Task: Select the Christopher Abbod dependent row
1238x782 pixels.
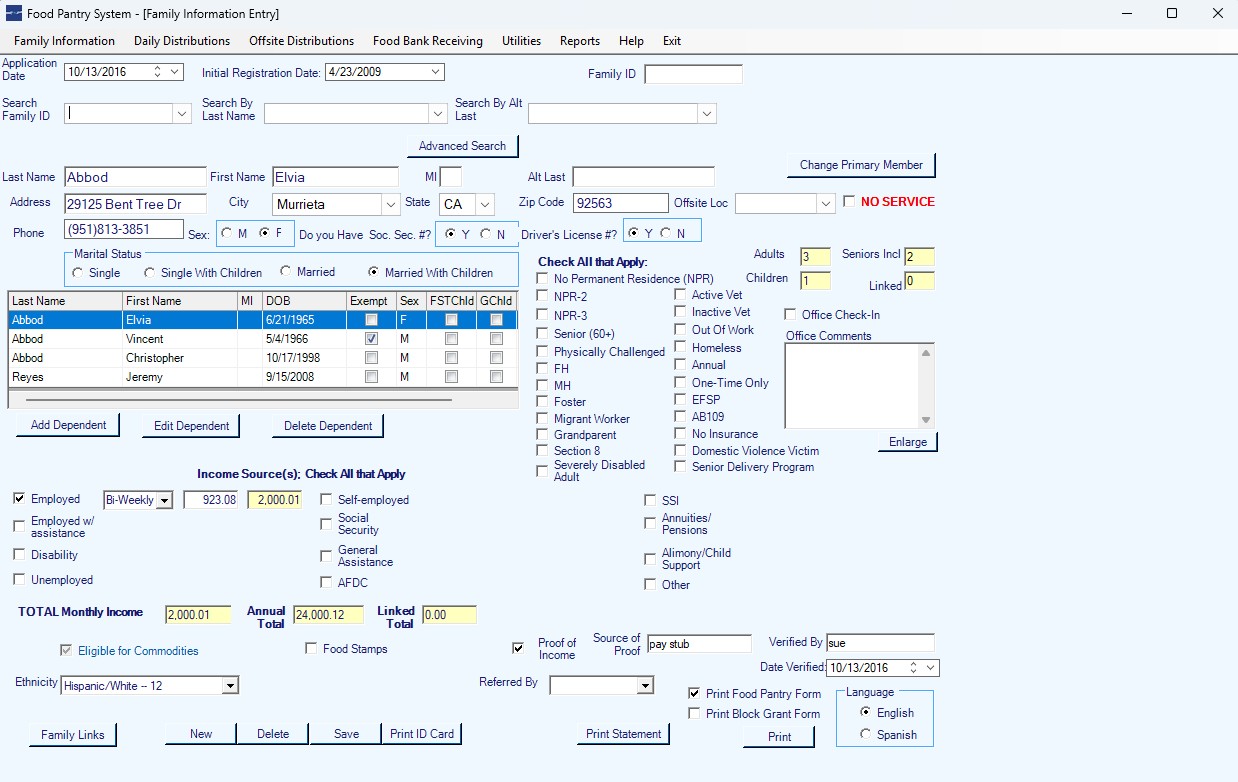Action: pos(262,358)
